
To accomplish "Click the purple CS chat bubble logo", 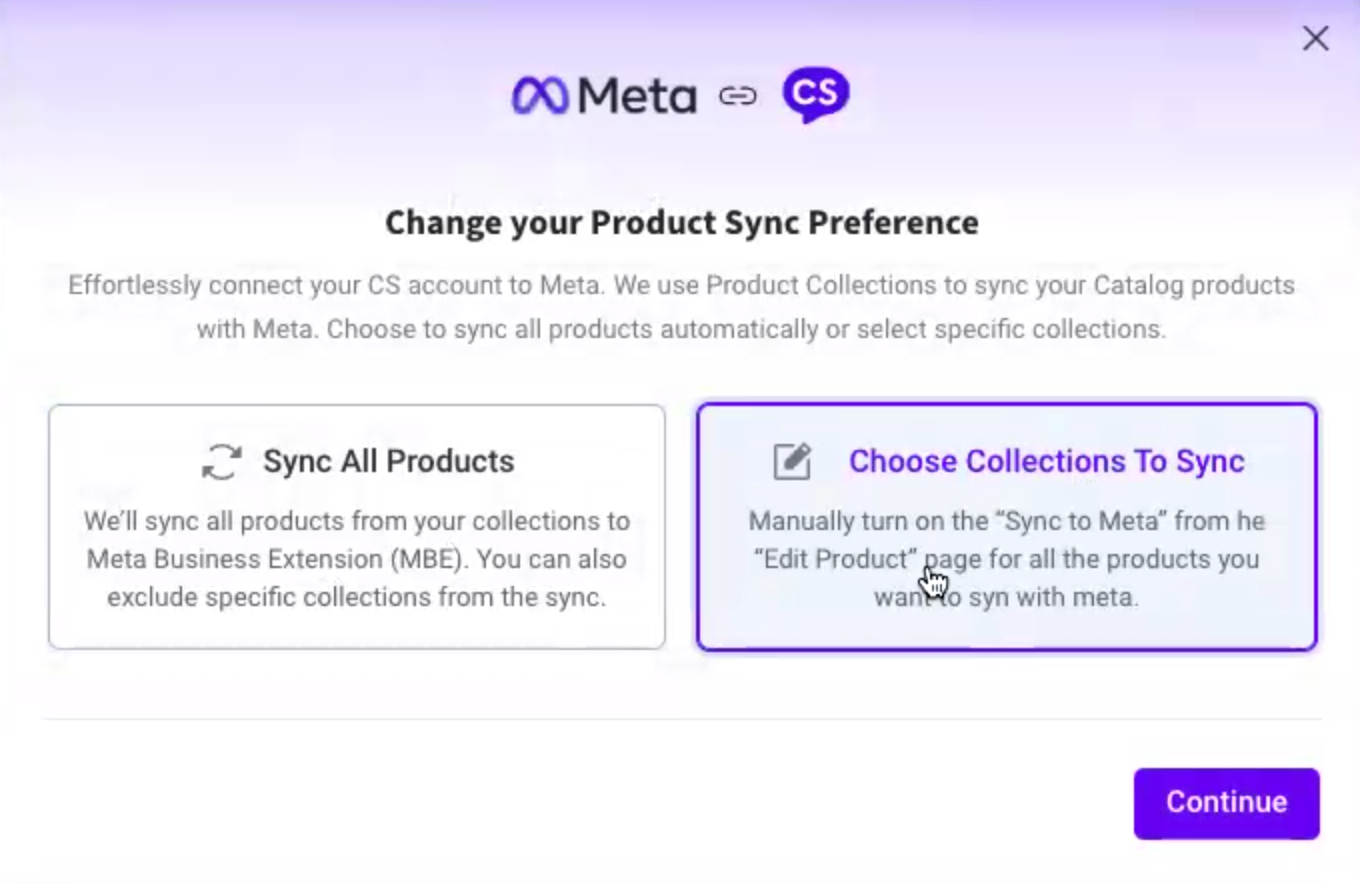I will (815, 95).
